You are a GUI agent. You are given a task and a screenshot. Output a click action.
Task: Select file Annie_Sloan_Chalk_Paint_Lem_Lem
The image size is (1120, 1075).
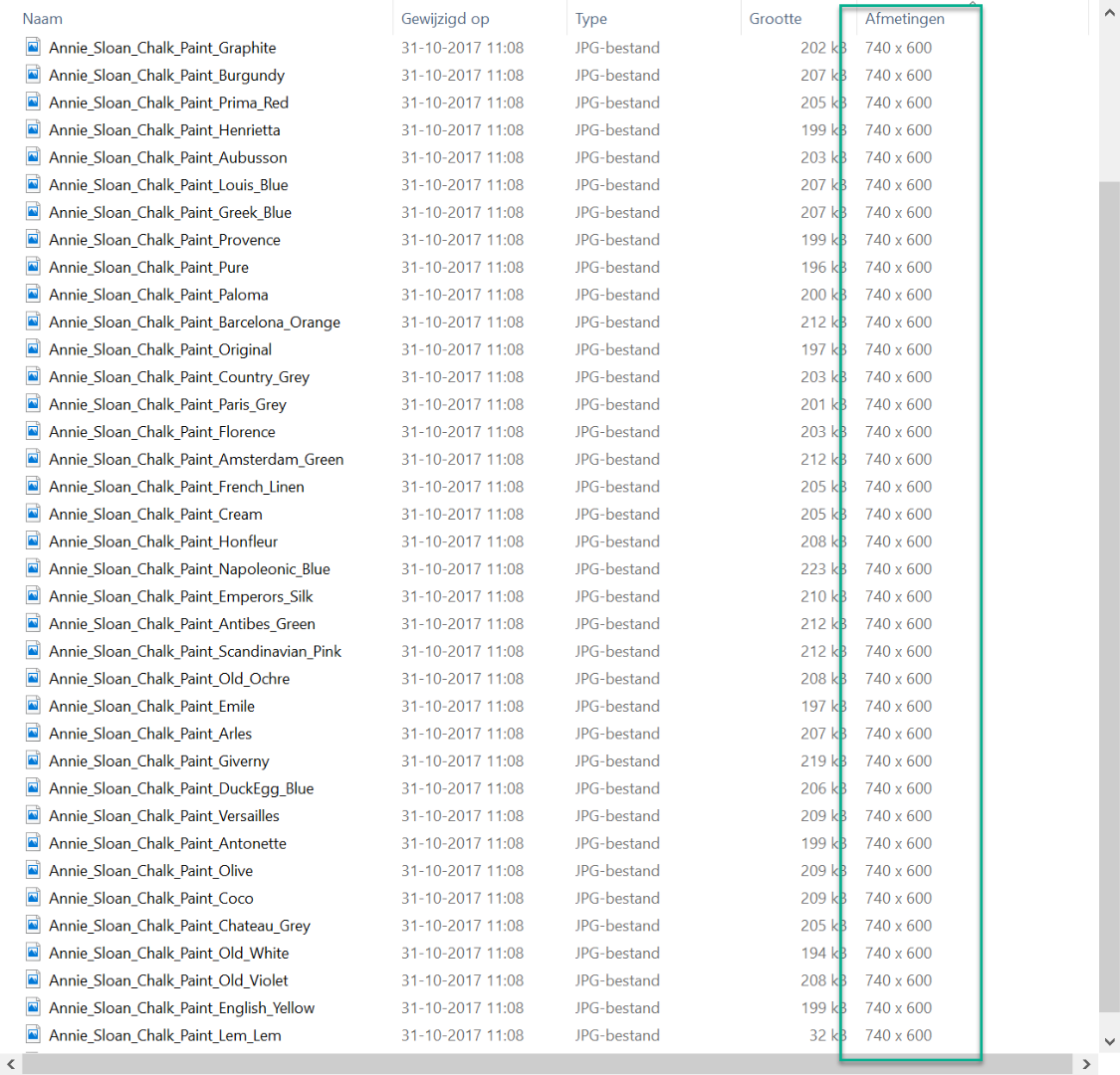[165, 1036]
